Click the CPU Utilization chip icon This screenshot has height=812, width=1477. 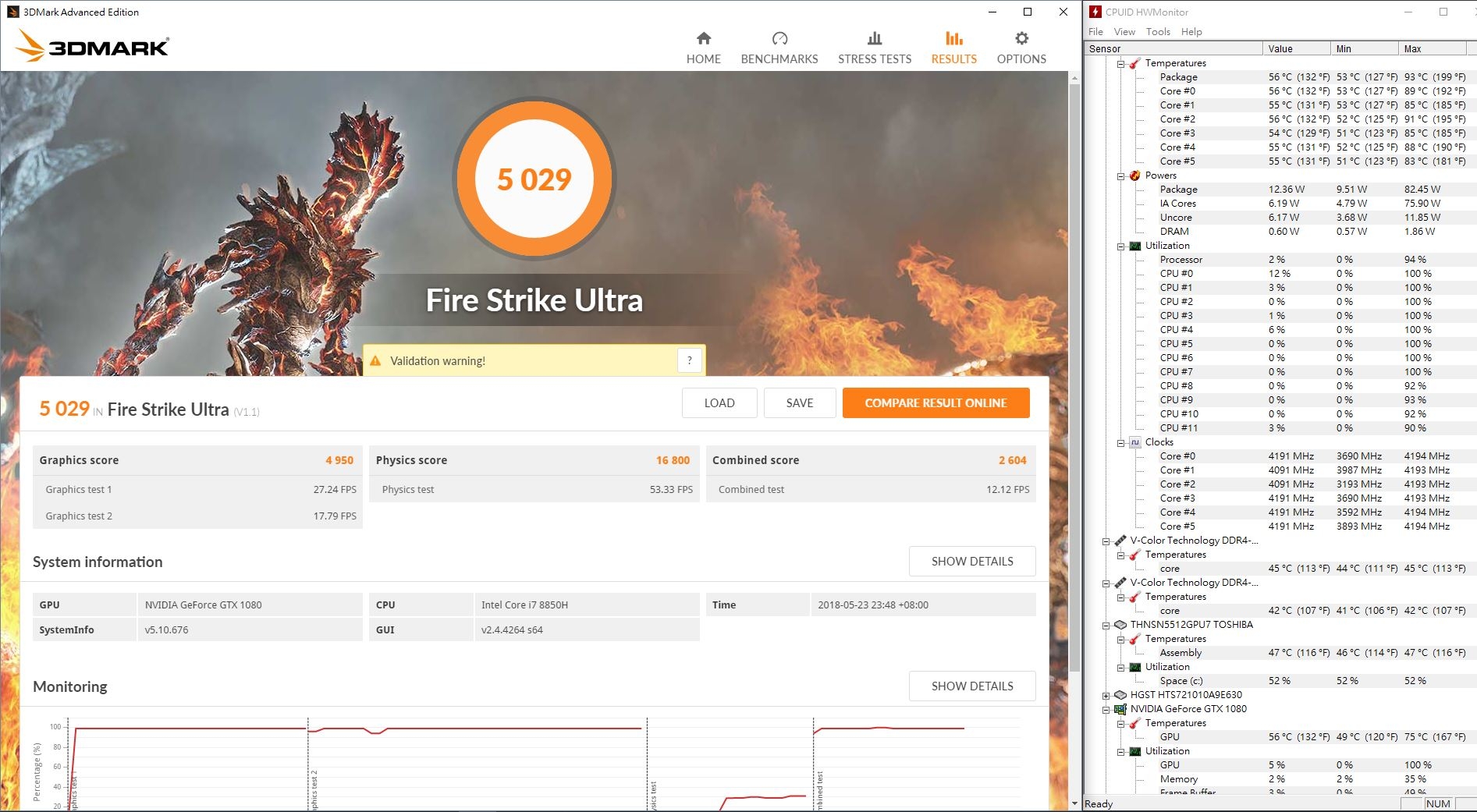[x=1135, y=246]
